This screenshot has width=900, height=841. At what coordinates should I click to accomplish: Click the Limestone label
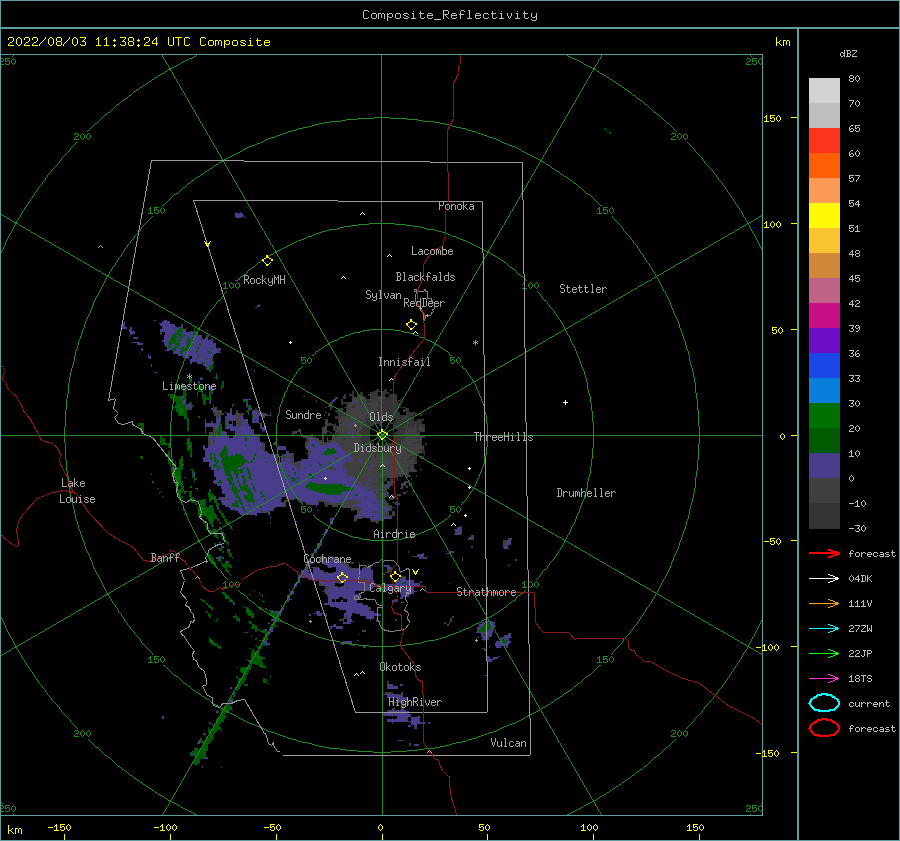[x=189, y=386]
